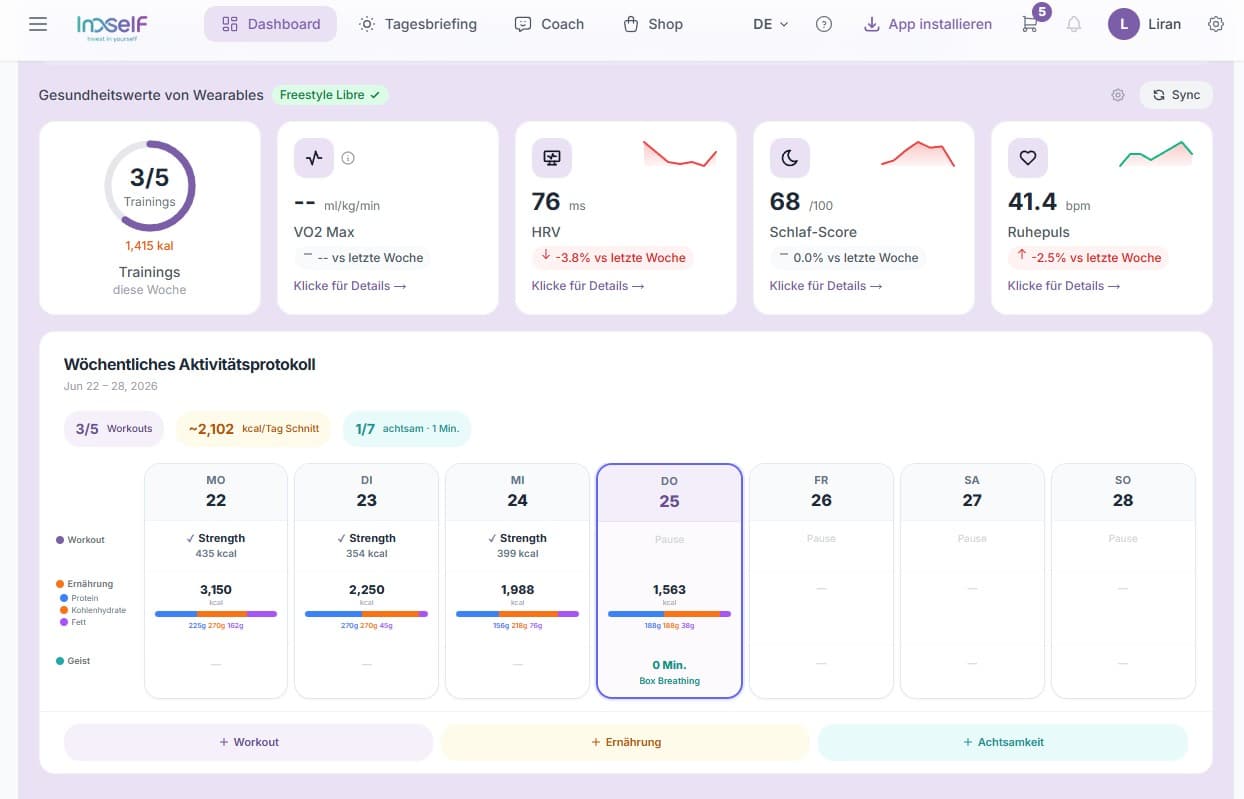Select Friday 26 day card
Screen dimensions: 1244x799
tap(821, 581)
